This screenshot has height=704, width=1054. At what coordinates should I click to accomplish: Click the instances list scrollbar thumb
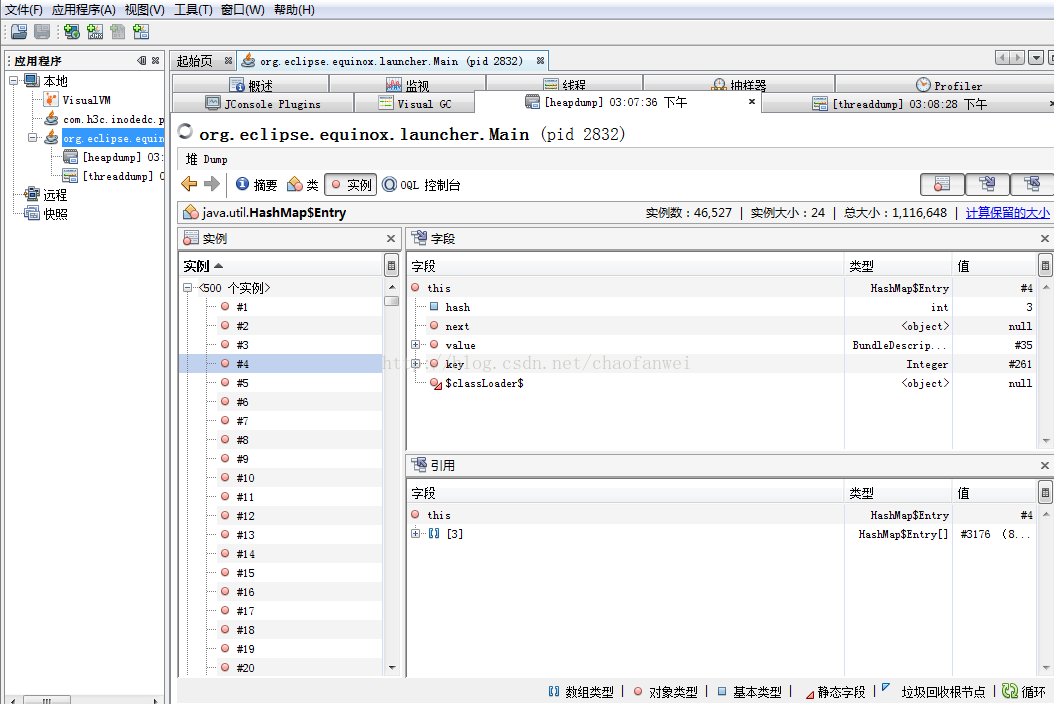coord(392,301)
